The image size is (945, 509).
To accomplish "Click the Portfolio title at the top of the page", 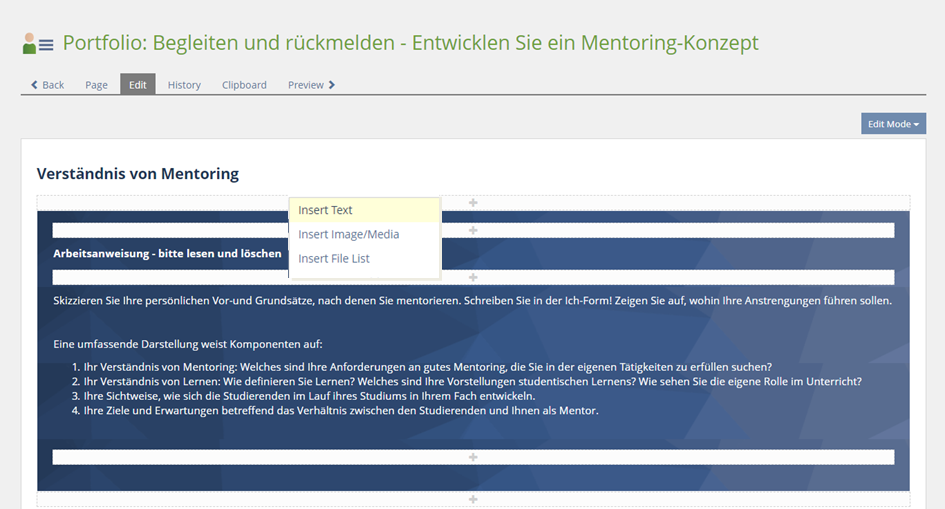I will pyautogui.click(x=410, y=43).
